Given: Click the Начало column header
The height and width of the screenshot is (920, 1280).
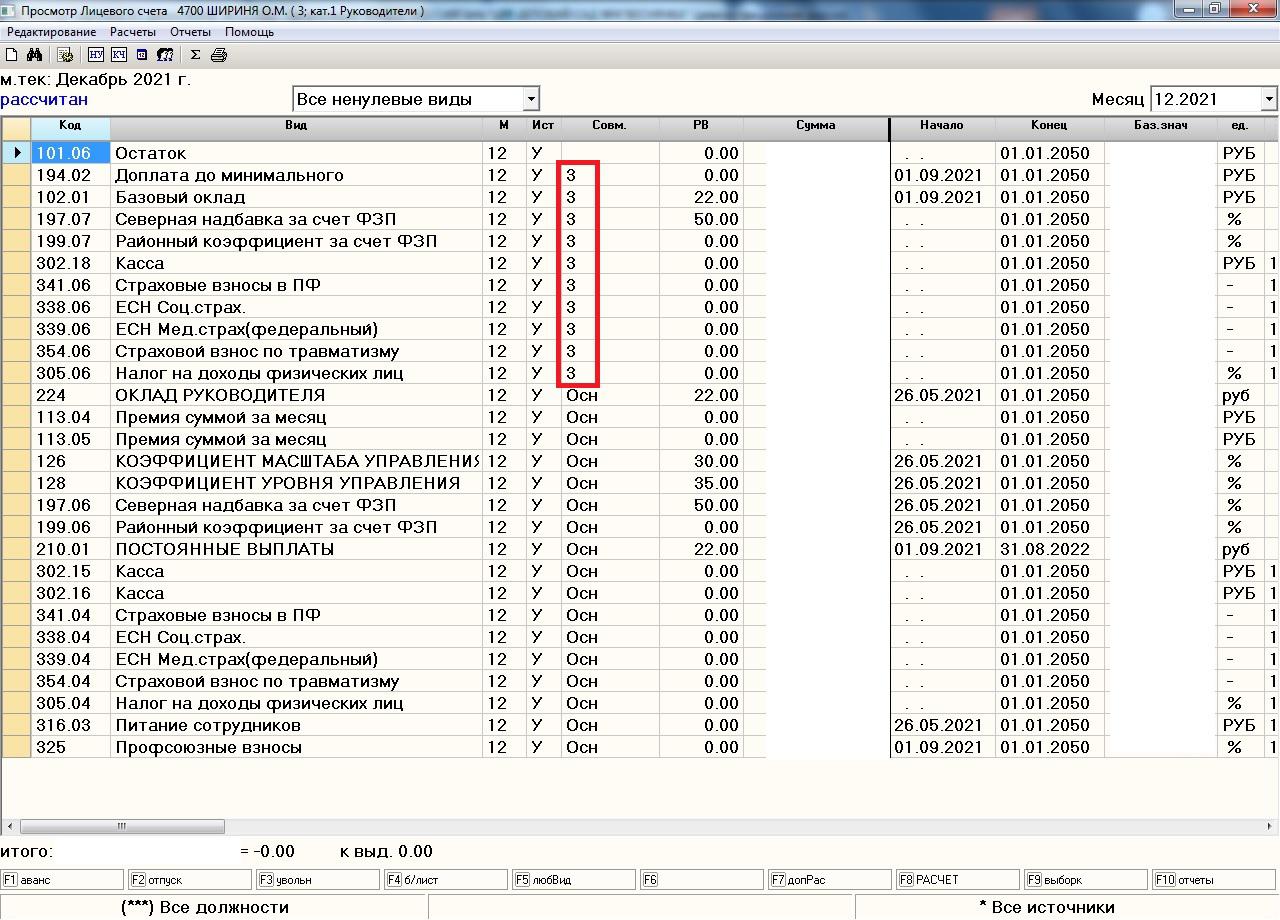Looking at the screenshot, I should [x=942, y=128].
